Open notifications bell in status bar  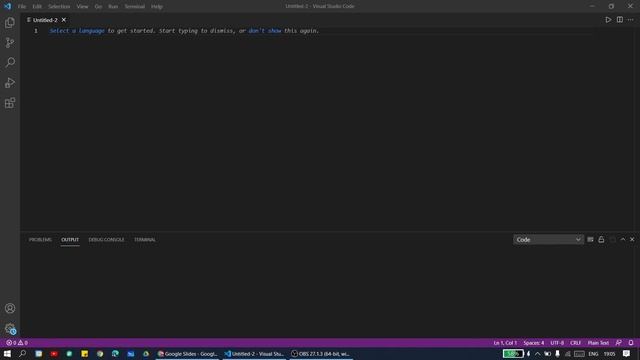point(631,343)
